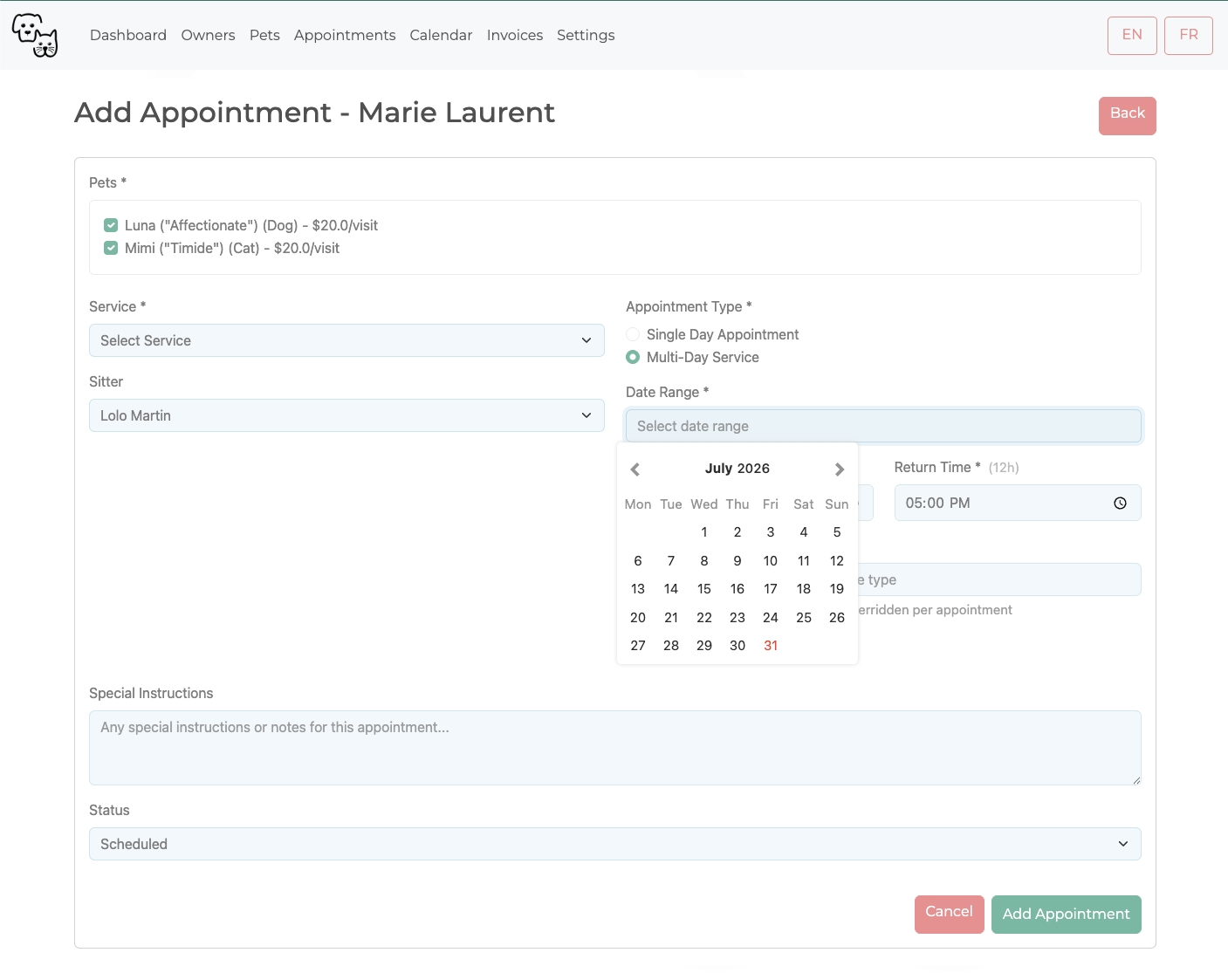The height and width of the screenshot is (980, 1228).
Task: Select Multi-Day Service radio option
Action: coord(633,357)
